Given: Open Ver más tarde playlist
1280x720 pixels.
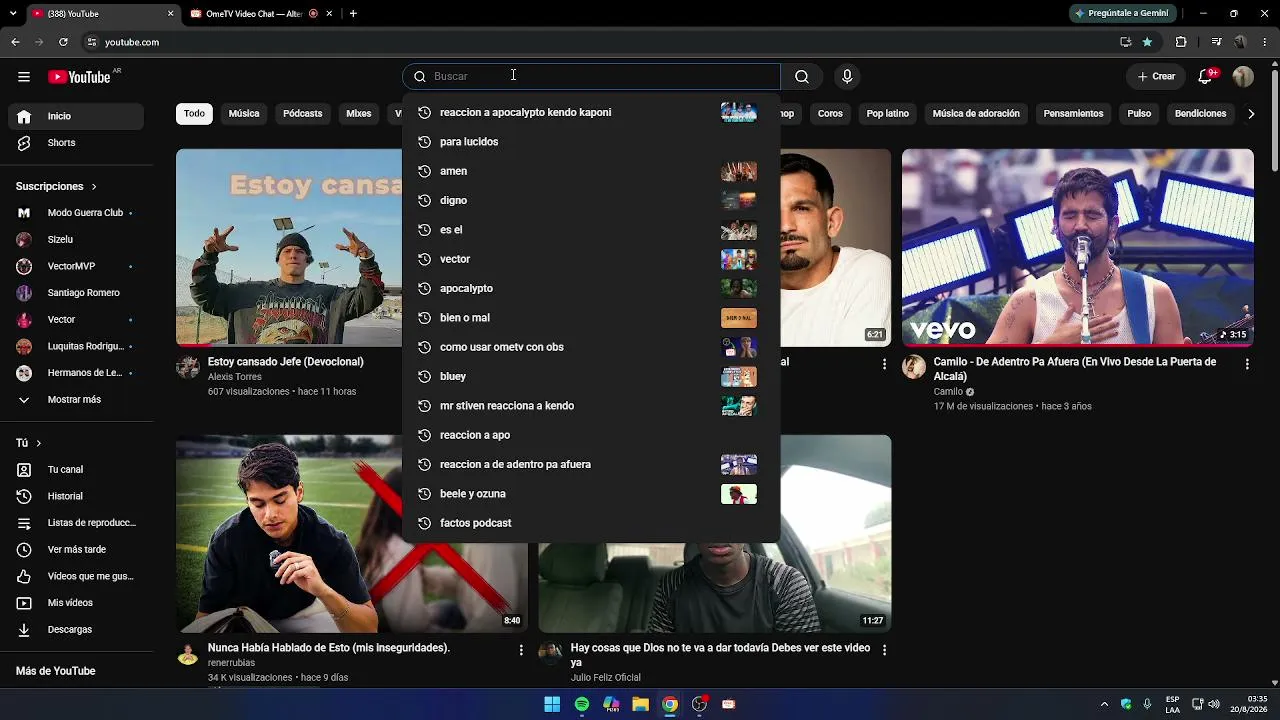Looking at the screenshot, I should tap(76, 549).
